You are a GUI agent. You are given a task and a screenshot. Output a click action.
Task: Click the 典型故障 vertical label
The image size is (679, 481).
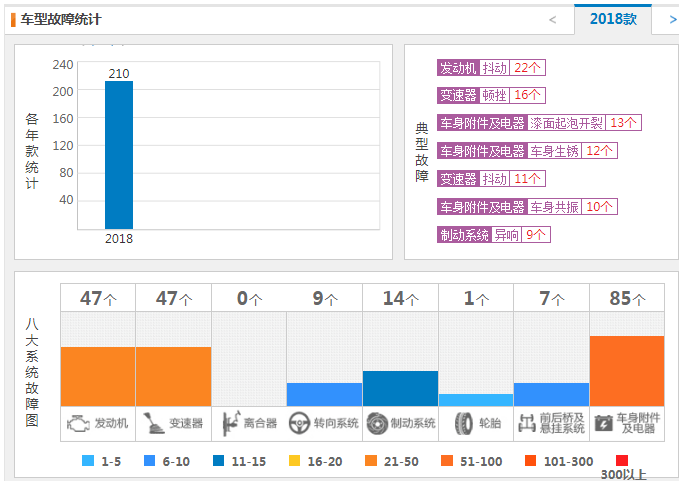422,152
